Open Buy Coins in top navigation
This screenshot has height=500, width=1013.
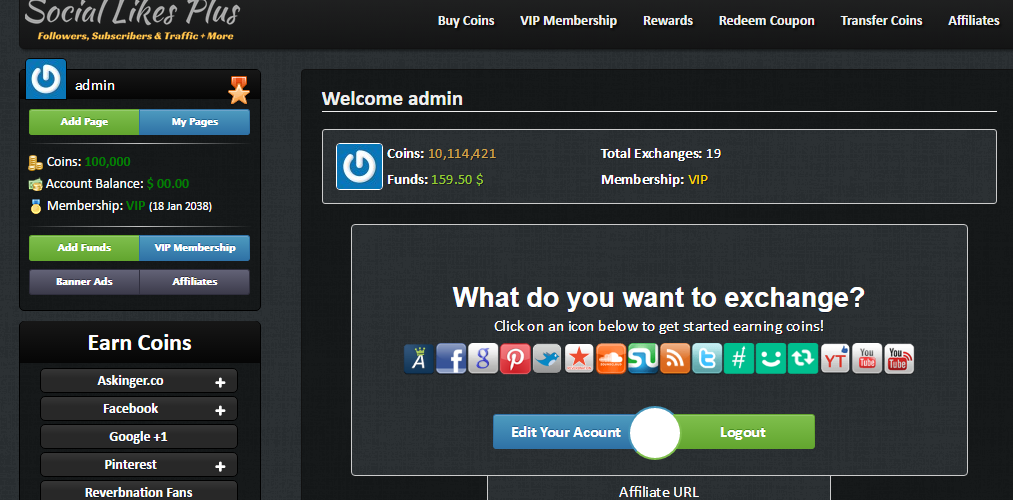coord(466,21)
